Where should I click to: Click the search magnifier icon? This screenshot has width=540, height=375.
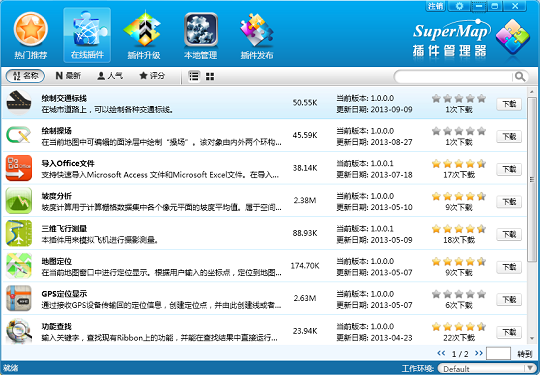[x=520, y=76]
